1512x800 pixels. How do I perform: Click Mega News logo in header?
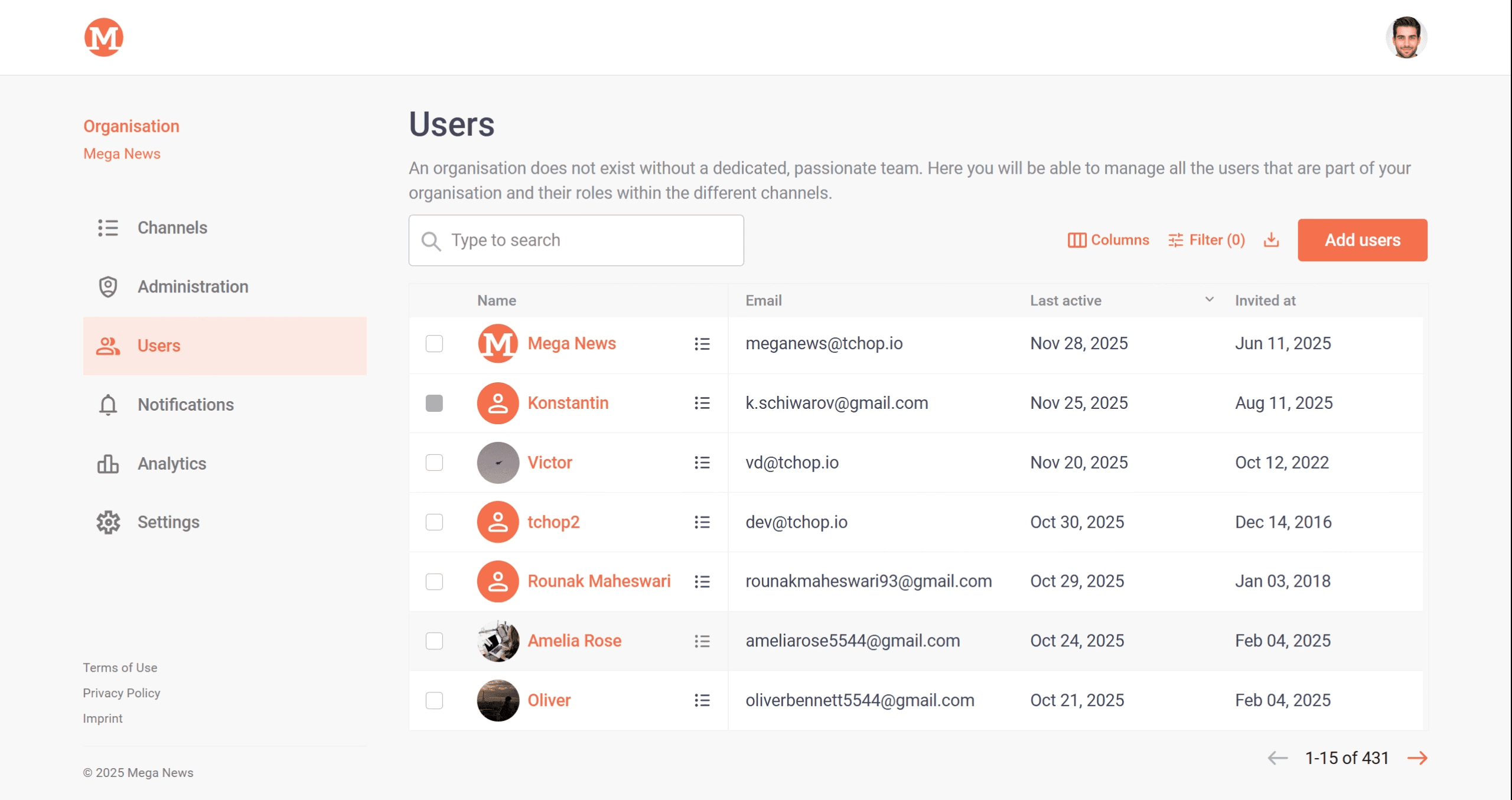click(x=104, y=38)
